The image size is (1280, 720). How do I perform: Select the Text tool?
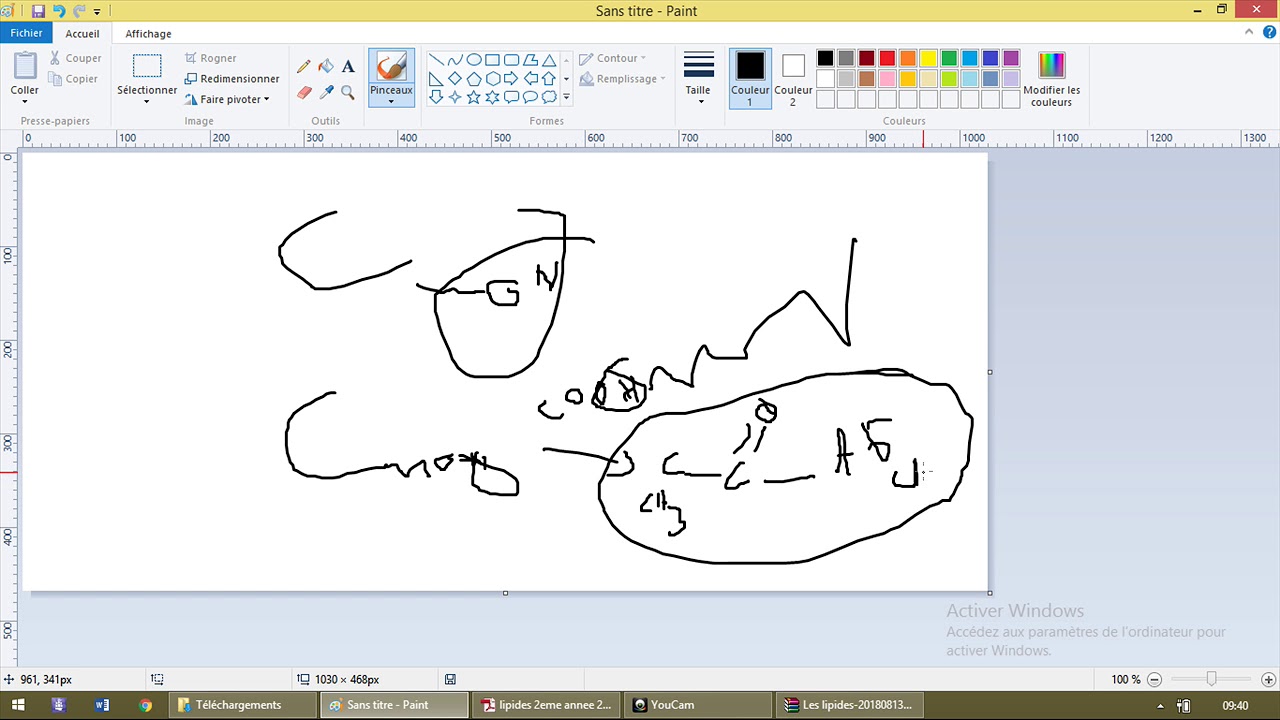(x=348, y=67)
